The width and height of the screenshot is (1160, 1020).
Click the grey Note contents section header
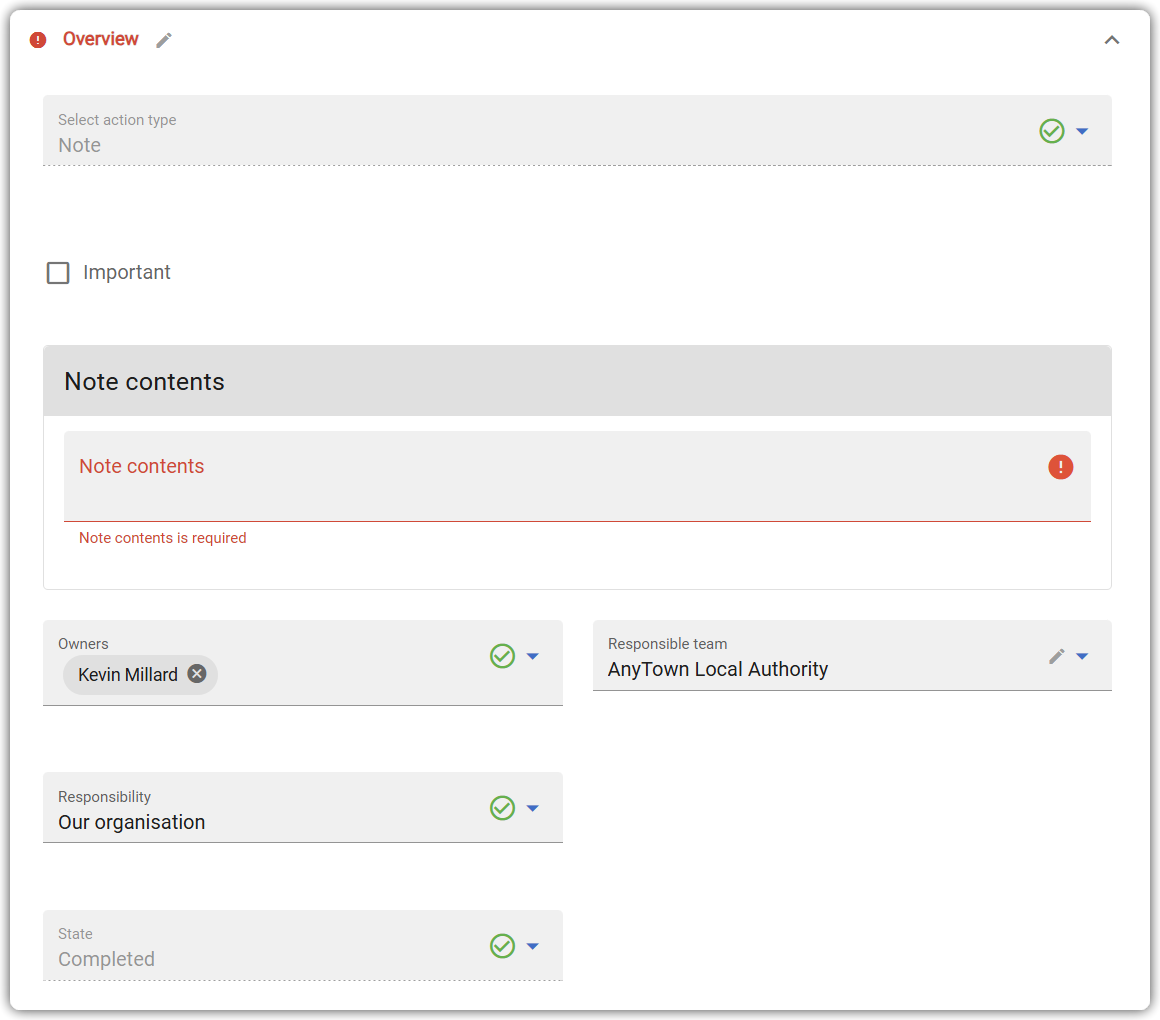pyautogui.click(x=577, y=381)
